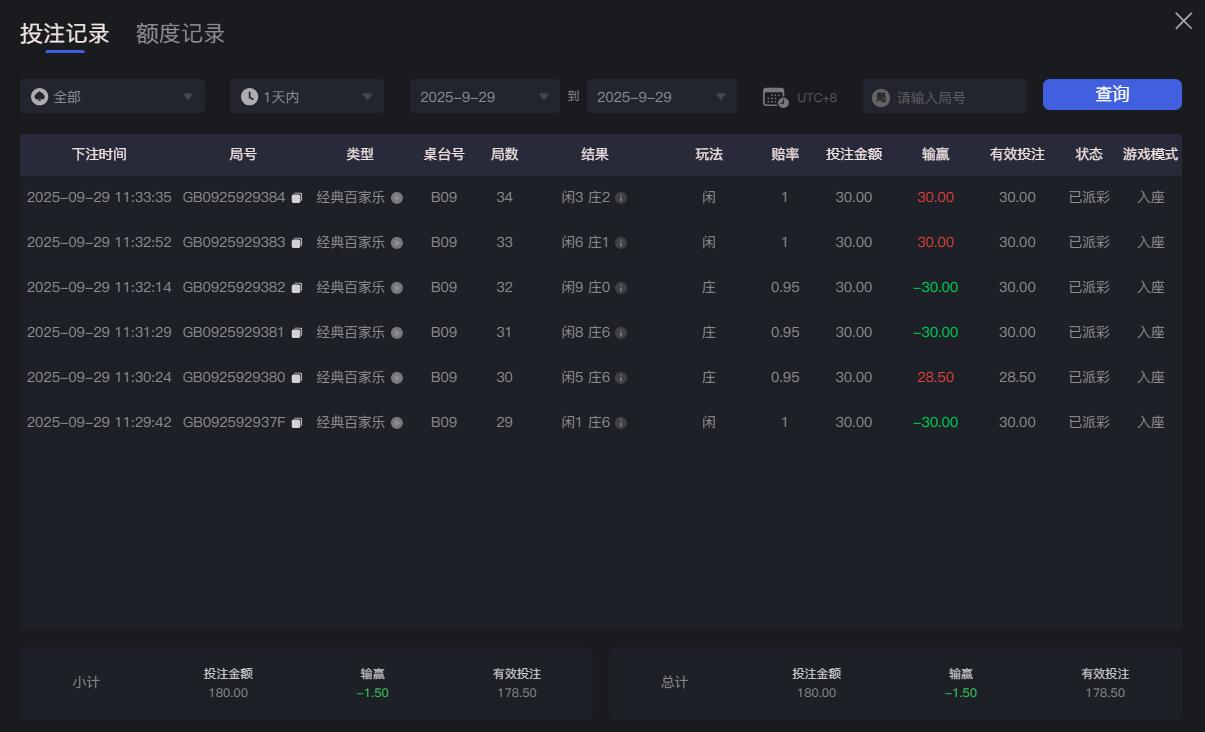
Task: Open the info icon beside result 闲3 庄2
Action: (x=623, y=197)
